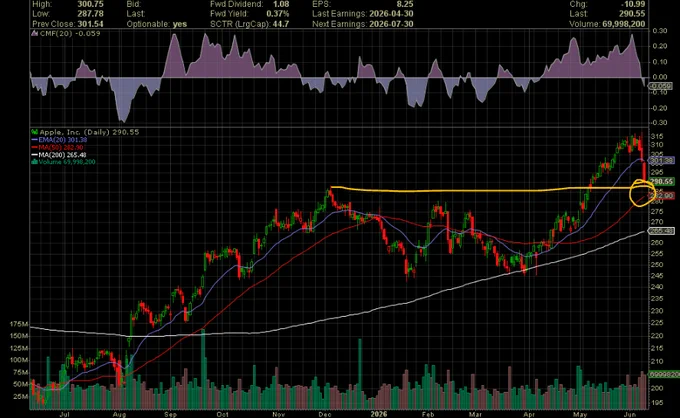Image resolution: width=680 pixels, height=418 pixels.
Task: Click the -0.059 CMF value tag
Action: pos(660,86)
